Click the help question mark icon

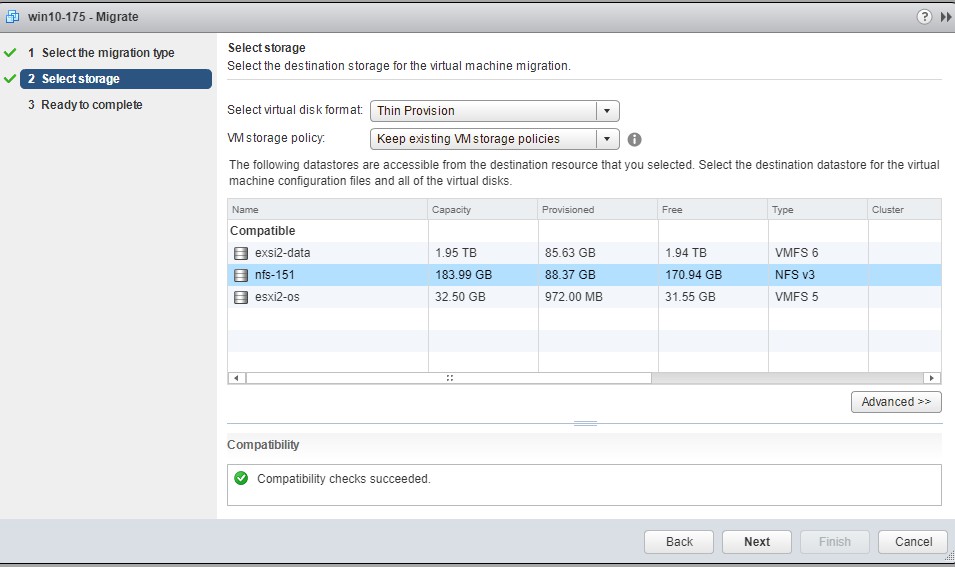tap(924, 16)
